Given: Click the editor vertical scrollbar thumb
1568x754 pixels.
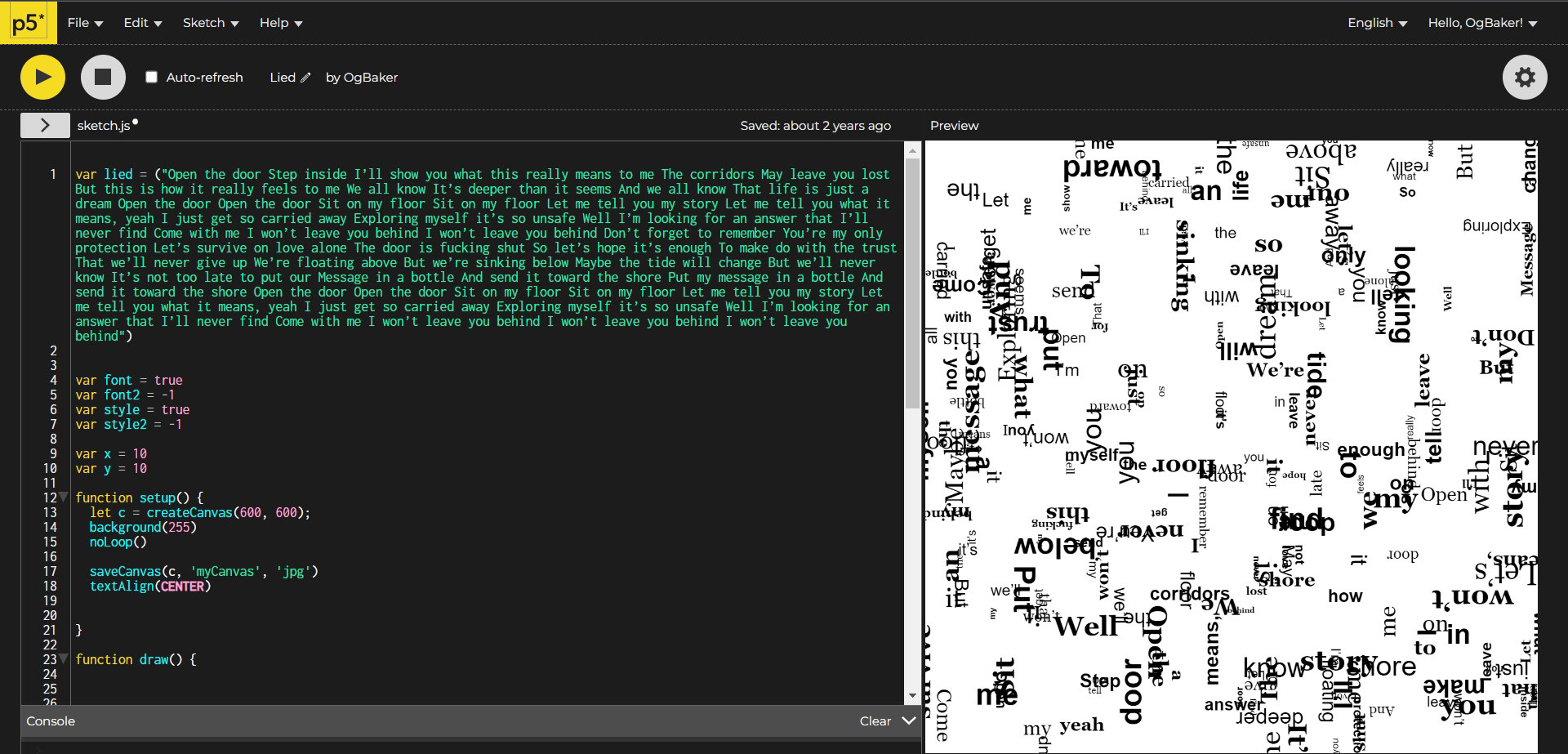Looking at the screenshot, I should point(912,282).
